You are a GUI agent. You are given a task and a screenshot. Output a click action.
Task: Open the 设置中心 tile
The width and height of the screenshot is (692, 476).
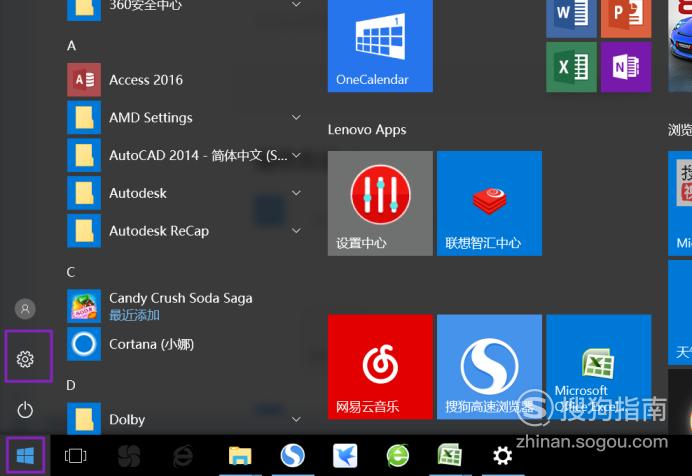pos(380,203)
